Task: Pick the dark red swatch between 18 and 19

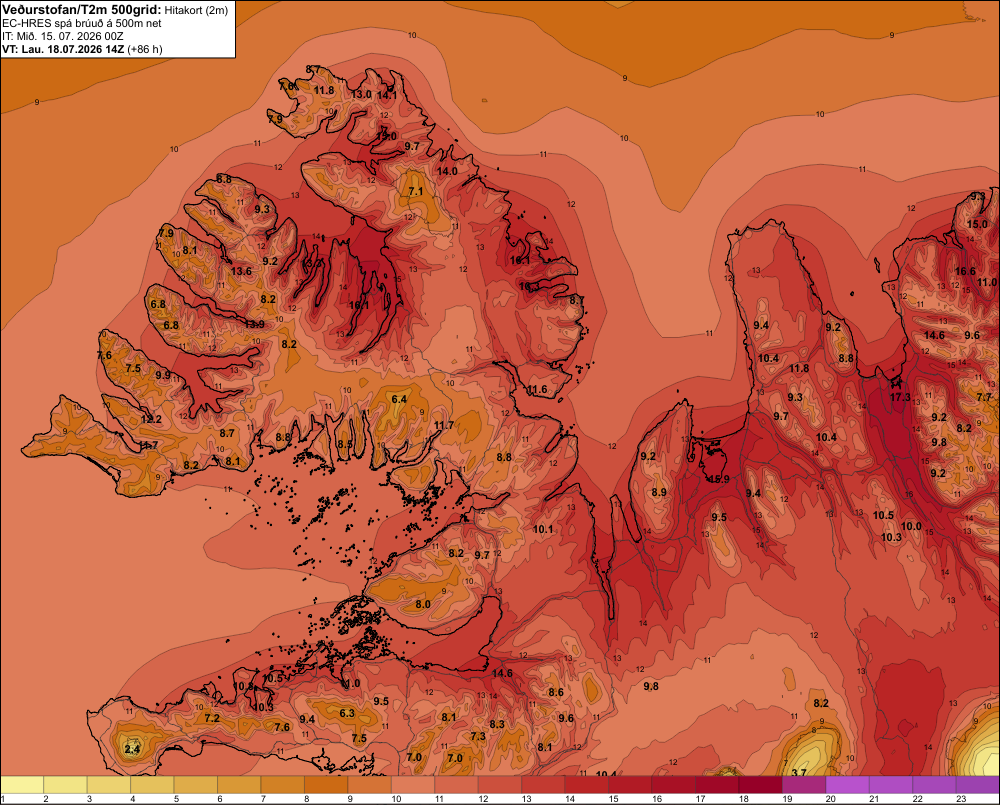Action: [760, 785]
